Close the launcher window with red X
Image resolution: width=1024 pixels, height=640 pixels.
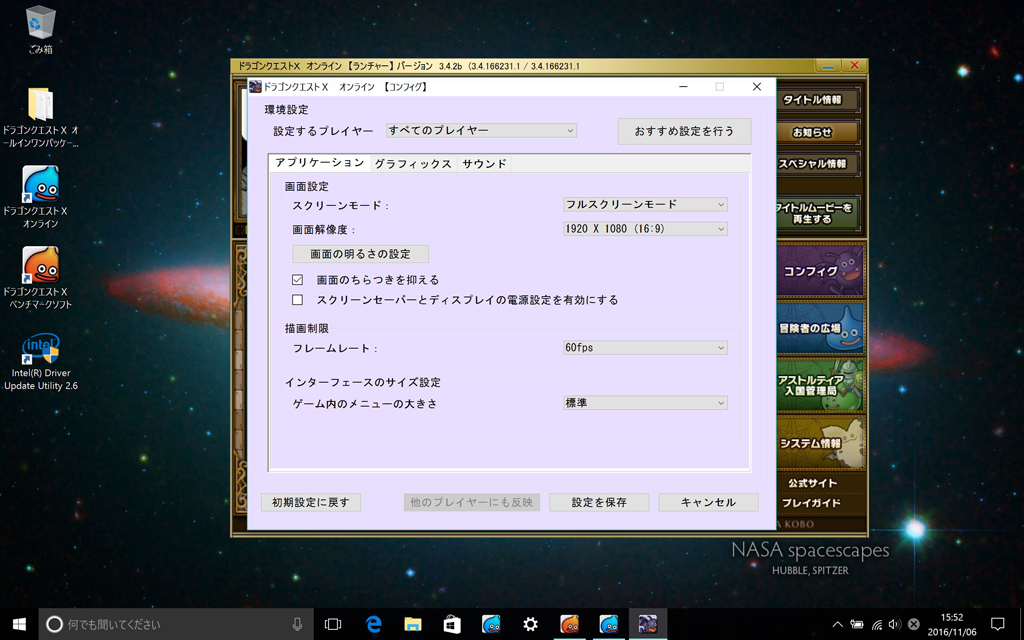point(854,65)
